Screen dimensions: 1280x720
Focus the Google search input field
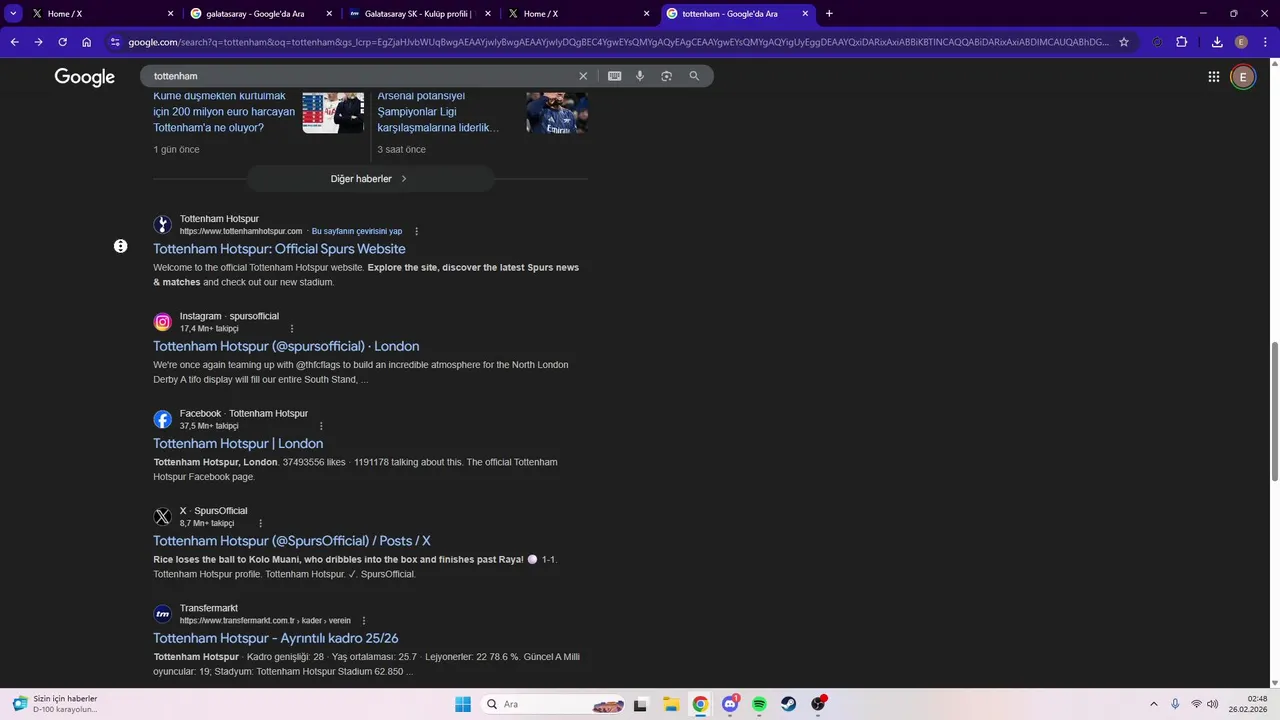(360, 76)
